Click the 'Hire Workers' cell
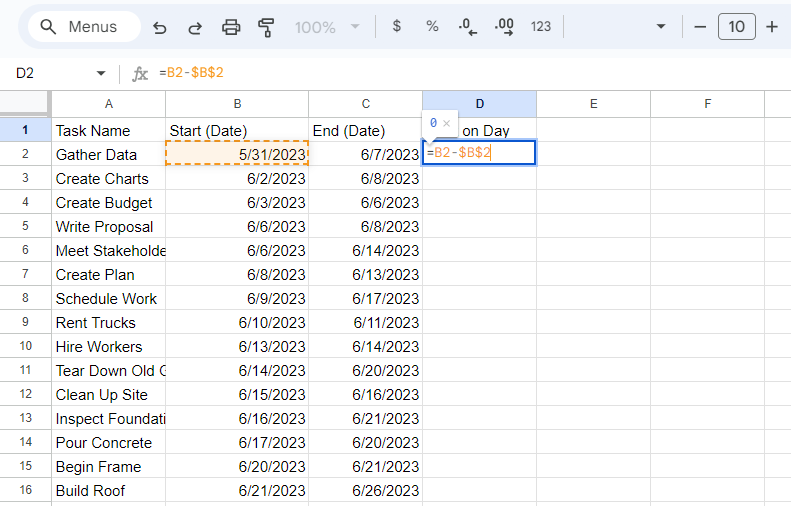Image resolution: width=791 pixels, height=506 pixels. [x=108, y=346]
